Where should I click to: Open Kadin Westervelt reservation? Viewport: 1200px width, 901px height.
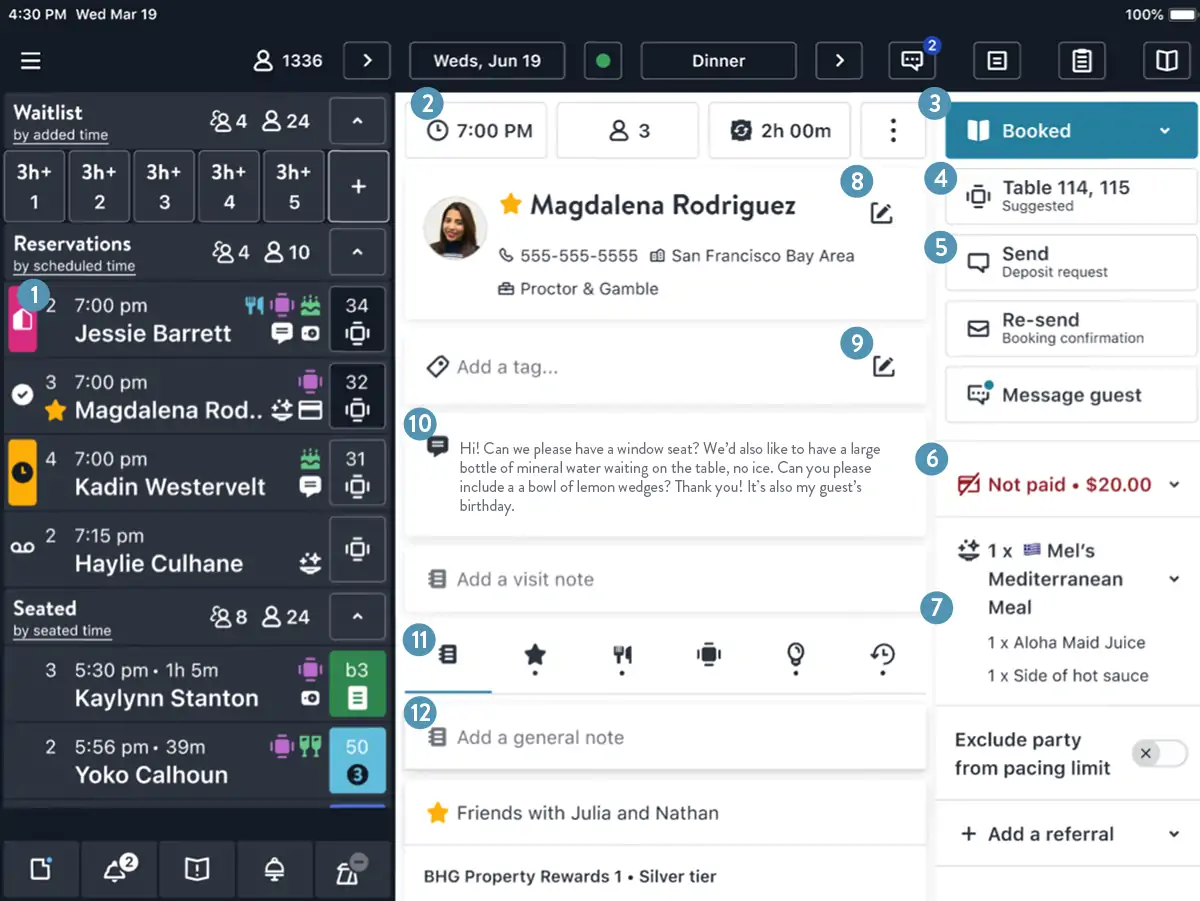[x=167, y=473]
